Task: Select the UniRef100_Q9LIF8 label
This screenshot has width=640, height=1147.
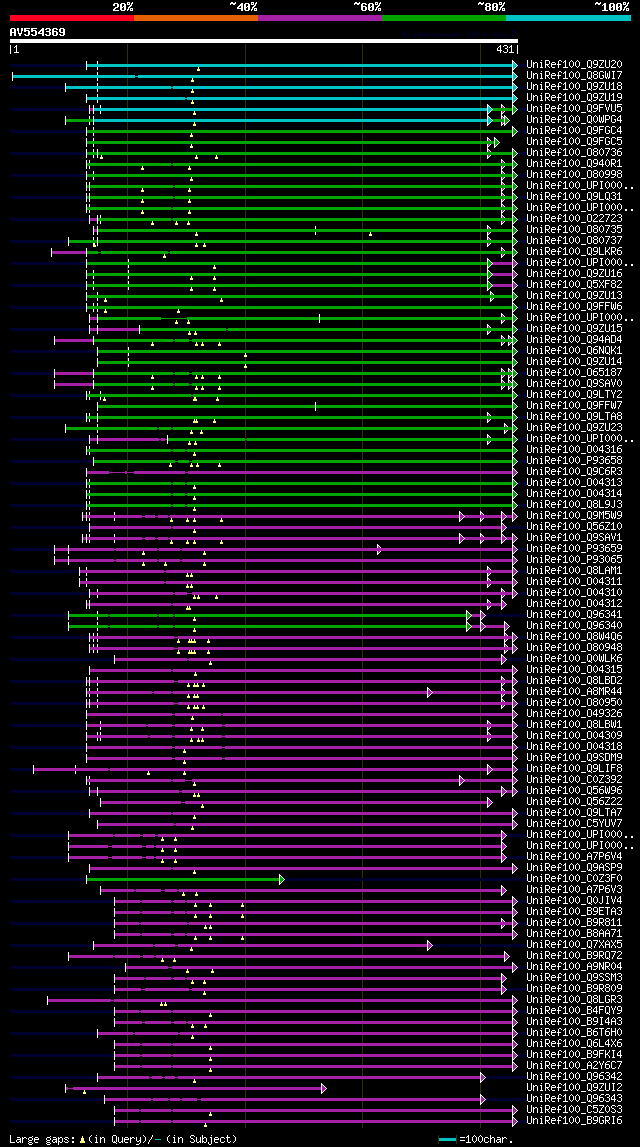Action: [574, 769]
